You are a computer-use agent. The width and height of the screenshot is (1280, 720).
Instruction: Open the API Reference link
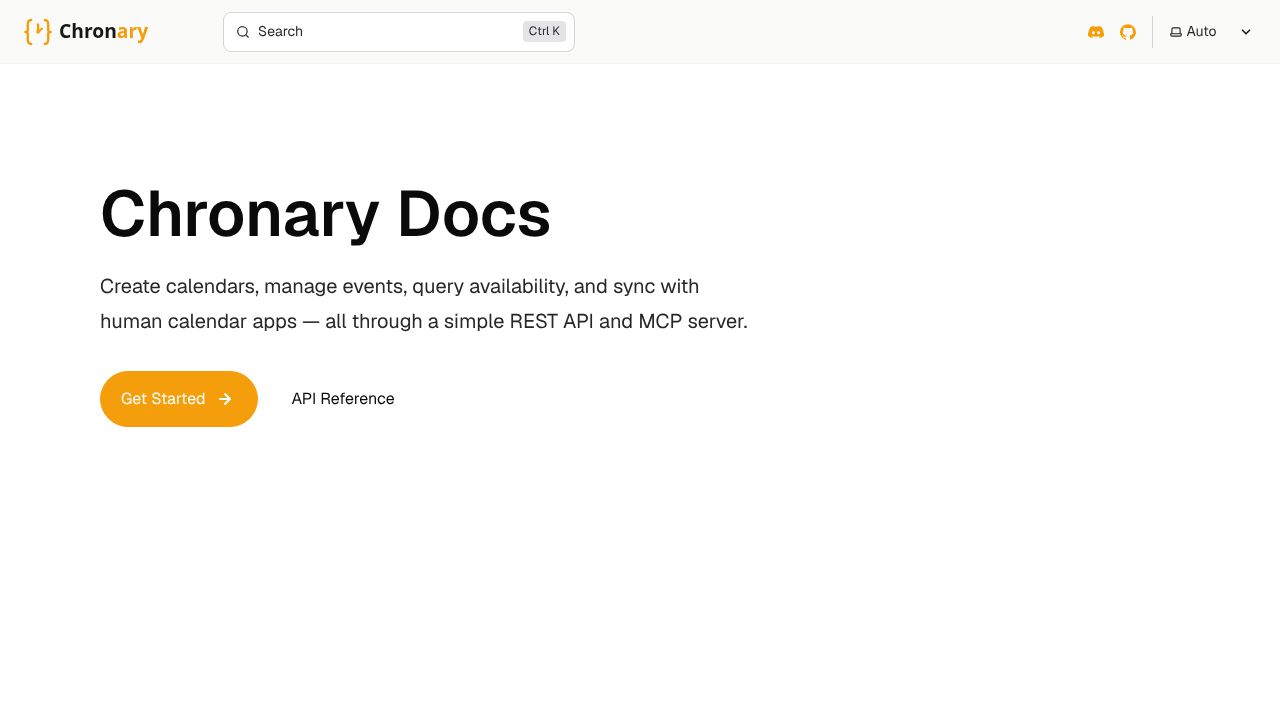click(343, 399)
